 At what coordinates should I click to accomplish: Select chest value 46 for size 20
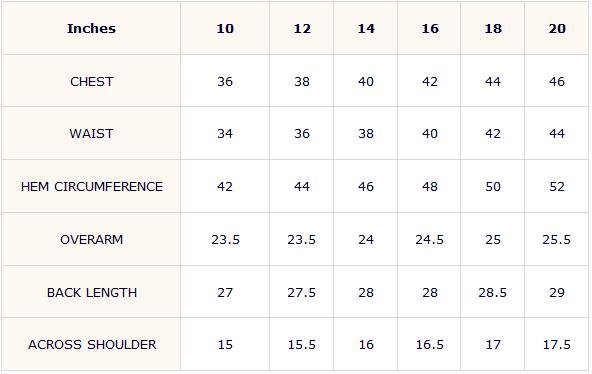click(557, 82)
